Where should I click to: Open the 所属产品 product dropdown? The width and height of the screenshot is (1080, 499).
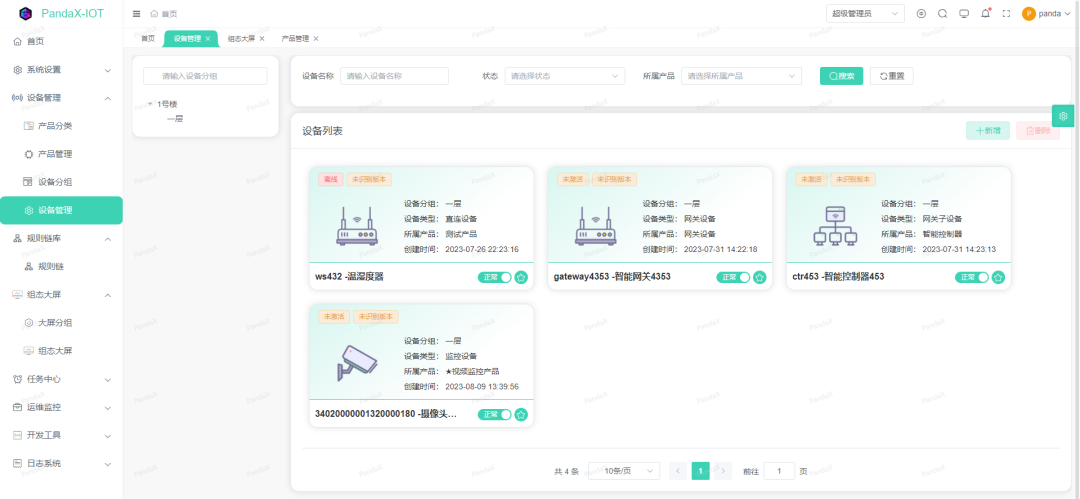tap(741, 76)
